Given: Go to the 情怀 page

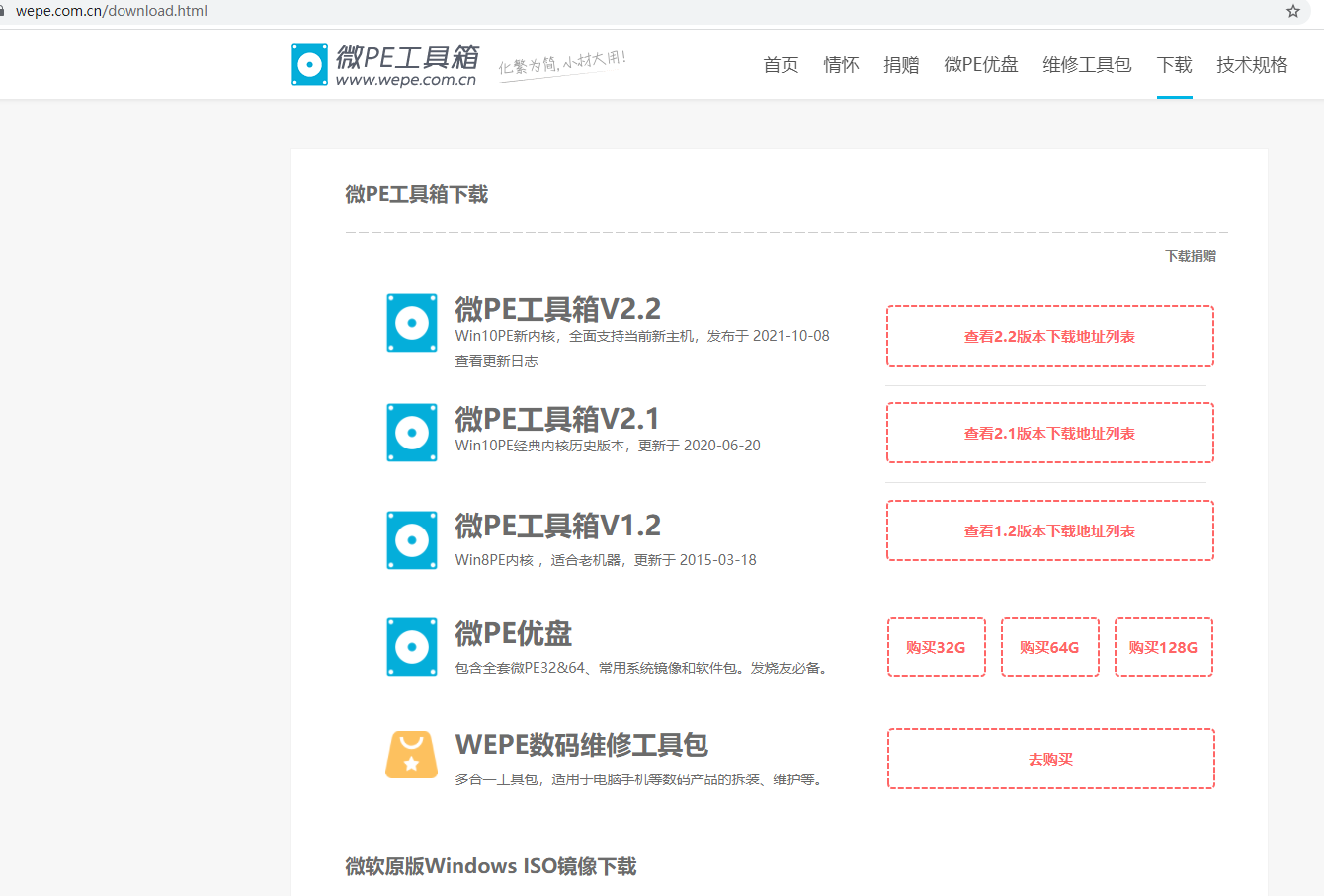Looking at the screenshot, I should point(841,65).
